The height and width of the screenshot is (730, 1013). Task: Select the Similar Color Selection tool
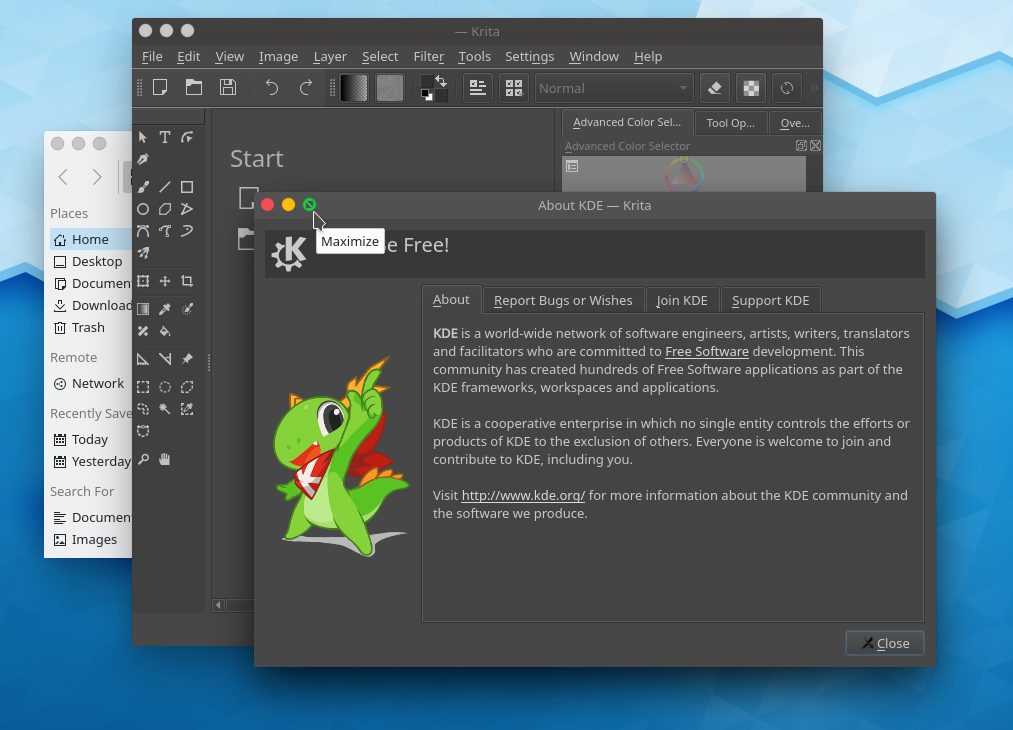[187, 409]
